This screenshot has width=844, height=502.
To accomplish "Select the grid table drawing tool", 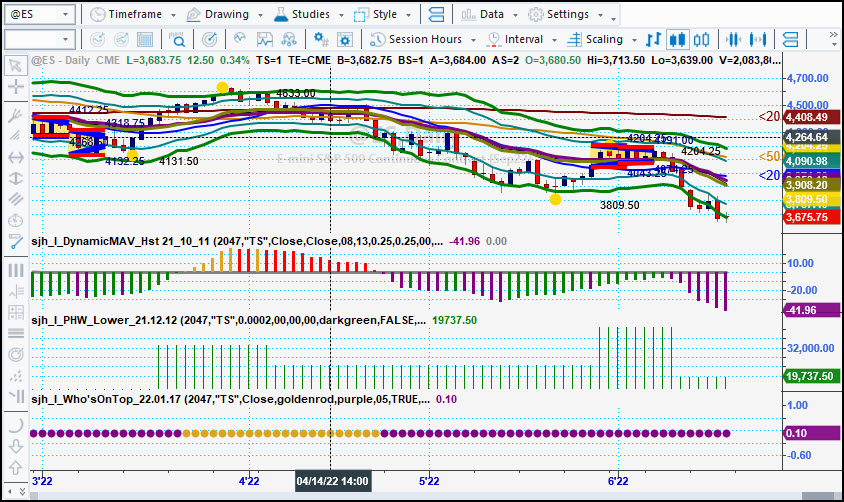I will point(16,312).
